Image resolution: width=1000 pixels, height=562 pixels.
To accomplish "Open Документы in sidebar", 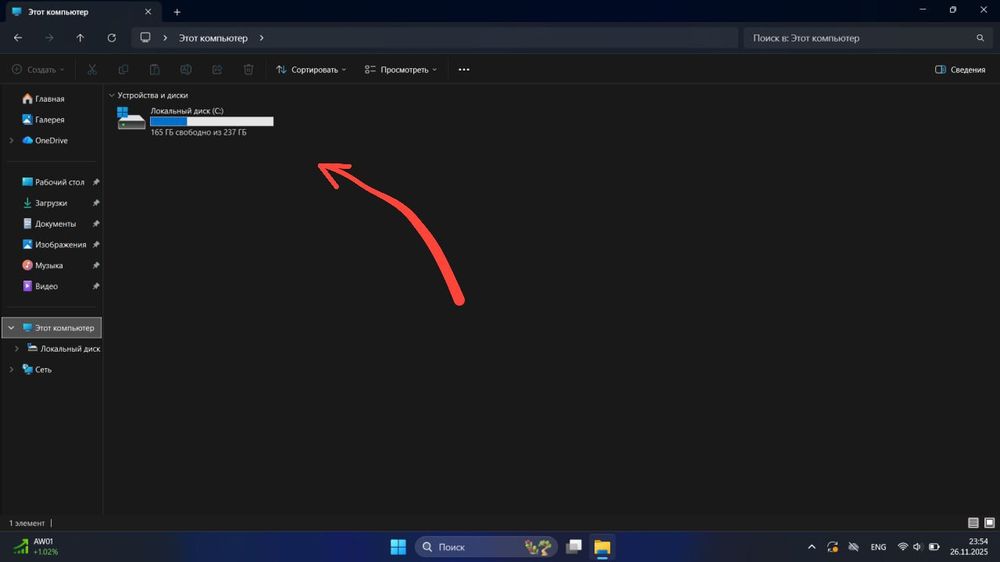I will coord(55,224).
